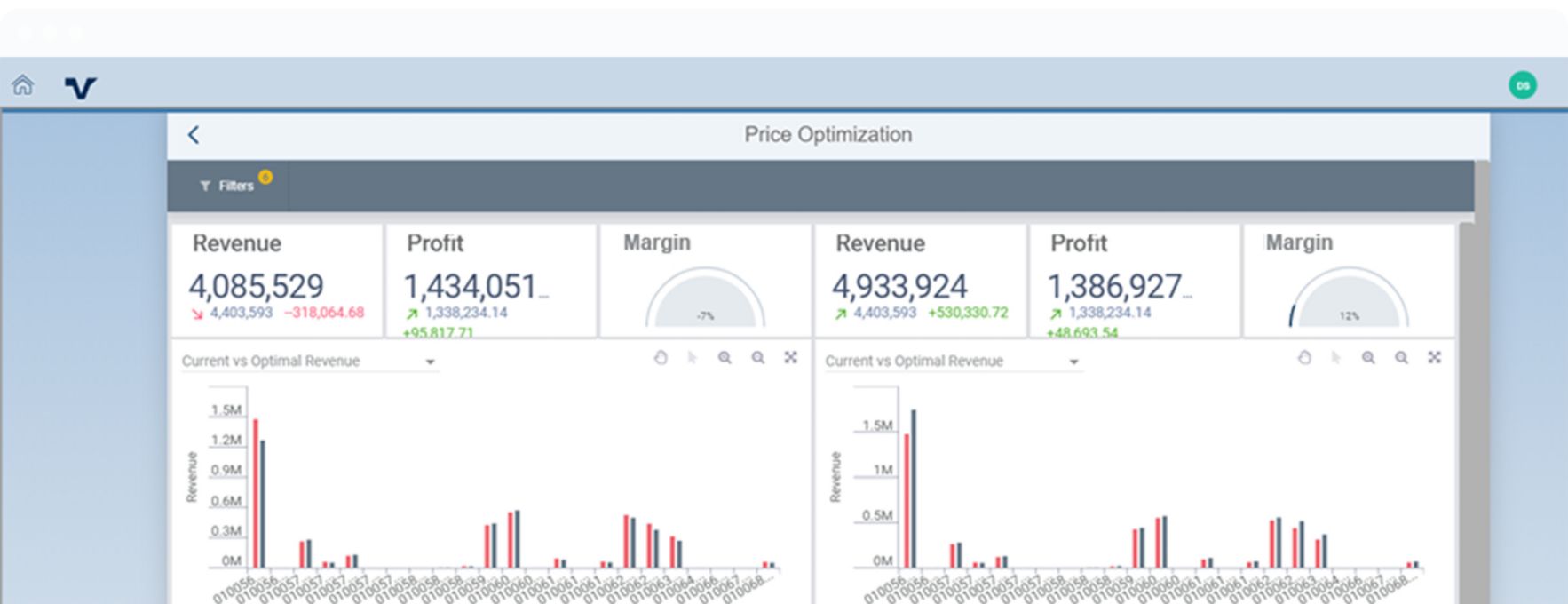This screenshot has width=1568, height=604.
Task: Open the Filters panel
Action: coord(228,186)
